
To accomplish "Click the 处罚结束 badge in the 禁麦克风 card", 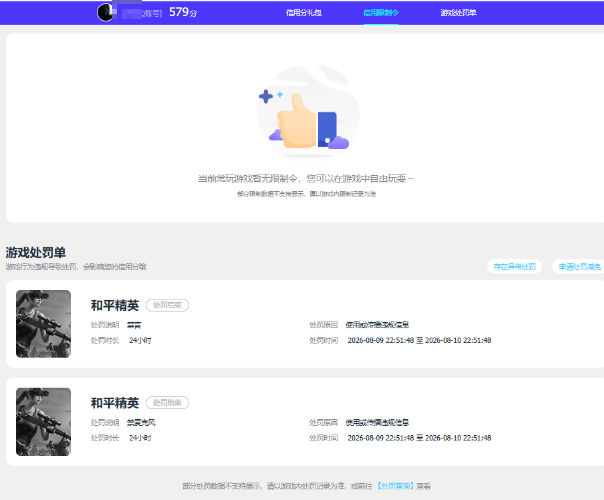I will [x=167, y=403].
